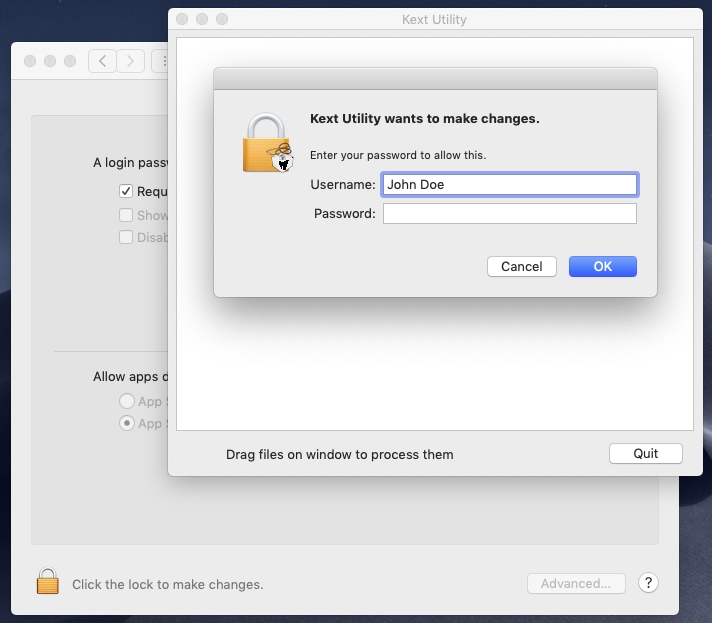Select the currently chosen App Store radio option
Screen dimensions: 712x623
[x=127, y=423]
